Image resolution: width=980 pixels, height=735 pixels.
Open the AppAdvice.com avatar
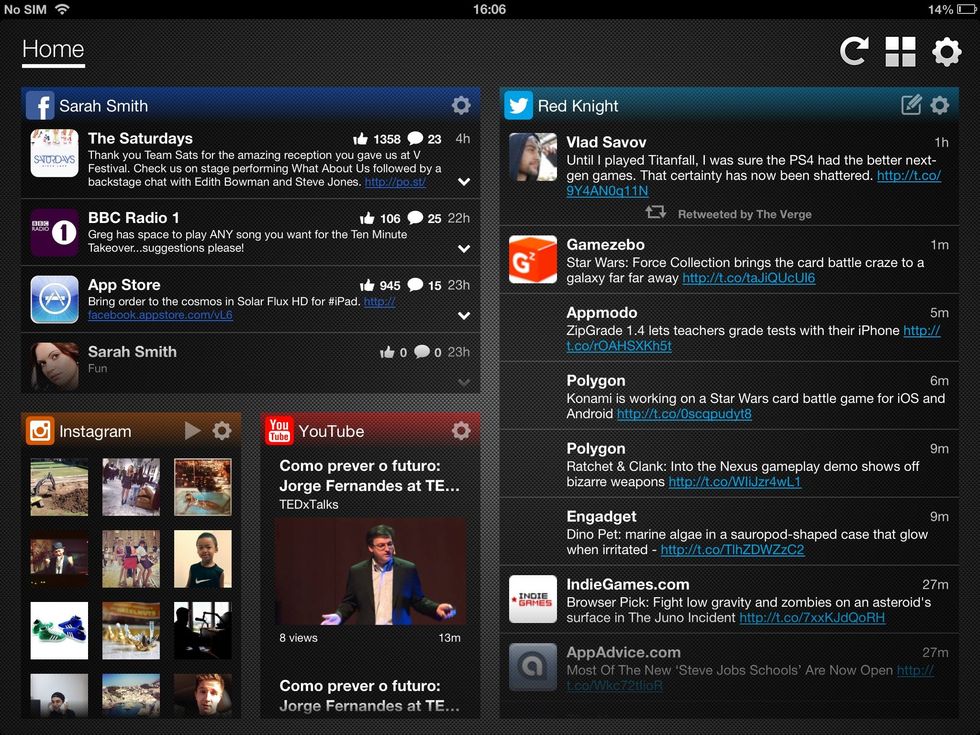pos(532,667)
